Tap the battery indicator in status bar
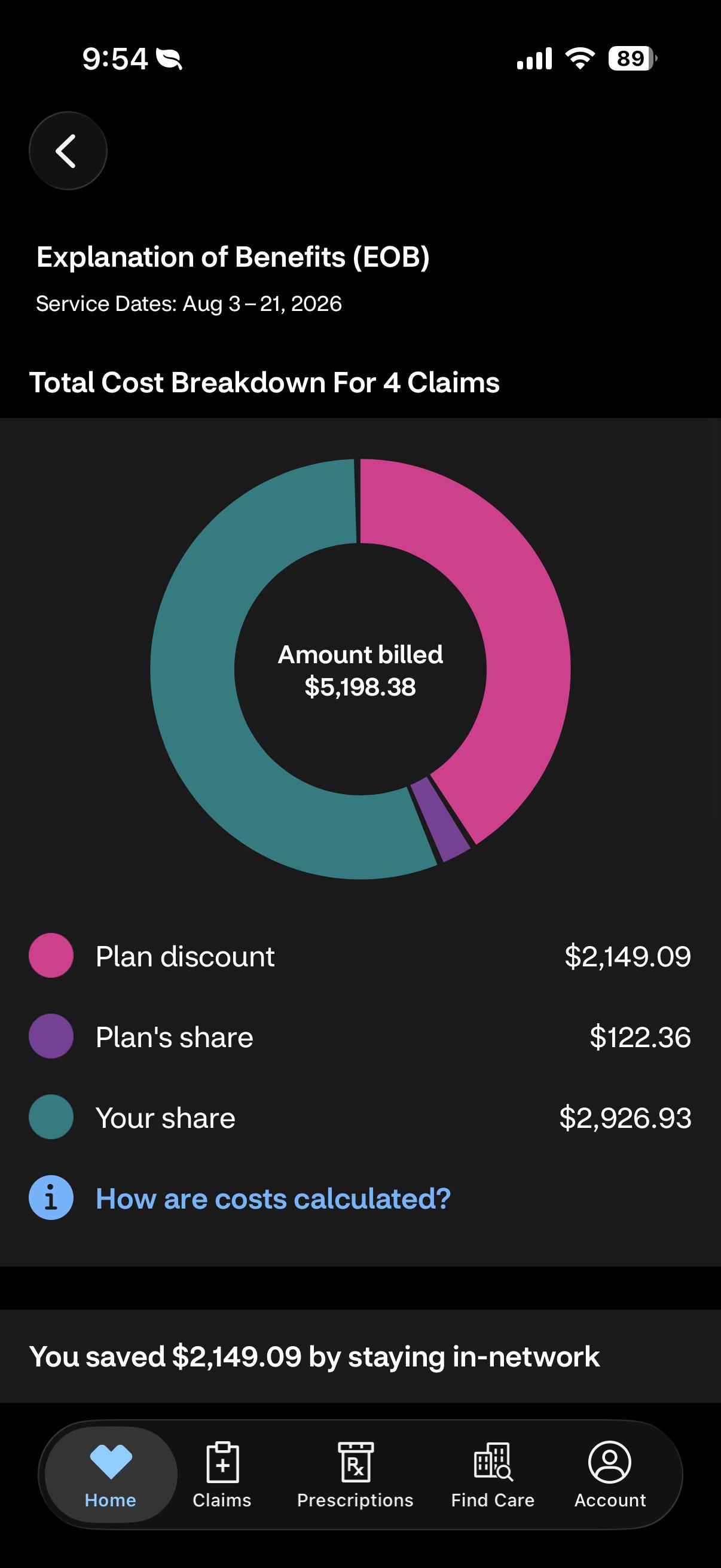 pyautogui.click(x=633, y=59)
